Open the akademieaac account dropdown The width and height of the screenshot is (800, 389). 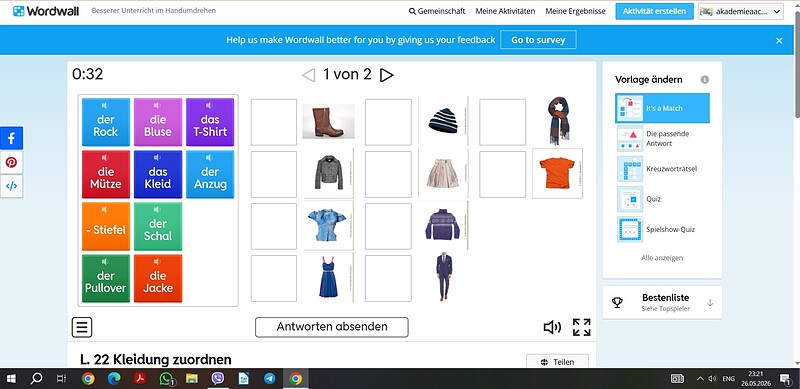741,11
